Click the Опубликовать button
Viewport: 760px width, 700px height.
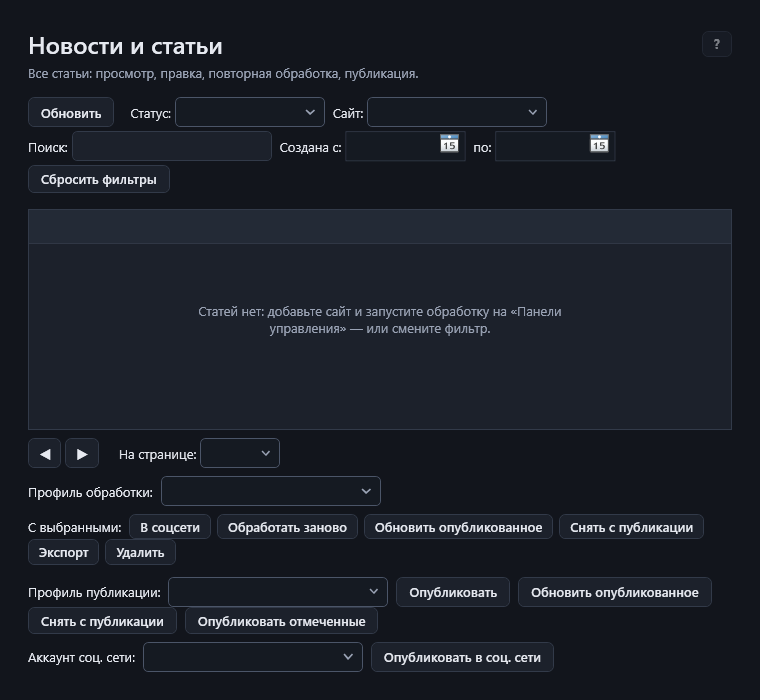click(453, 592)
